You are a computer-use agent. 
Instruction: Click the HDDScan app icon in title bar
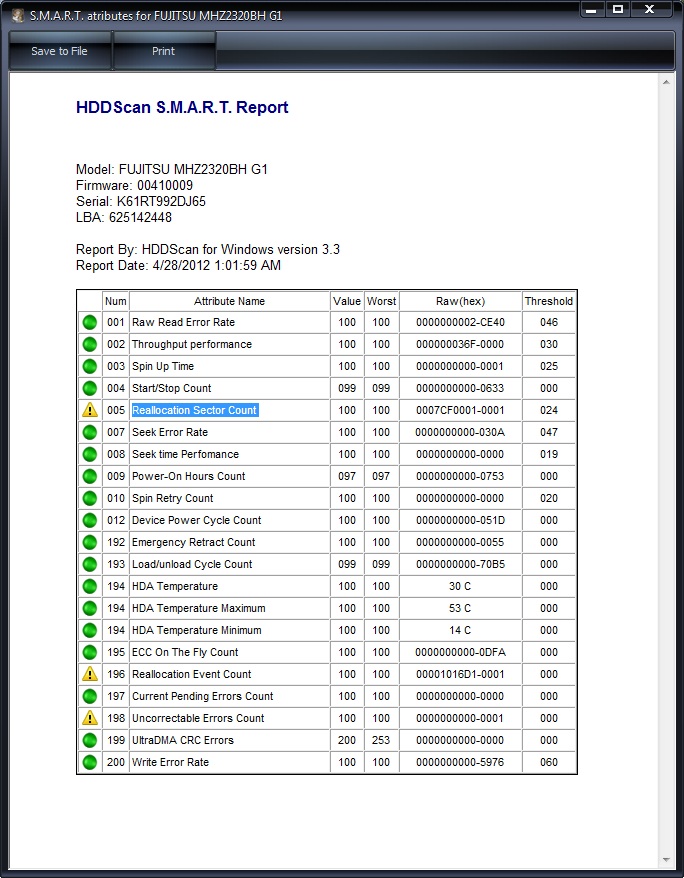[18, 15]
